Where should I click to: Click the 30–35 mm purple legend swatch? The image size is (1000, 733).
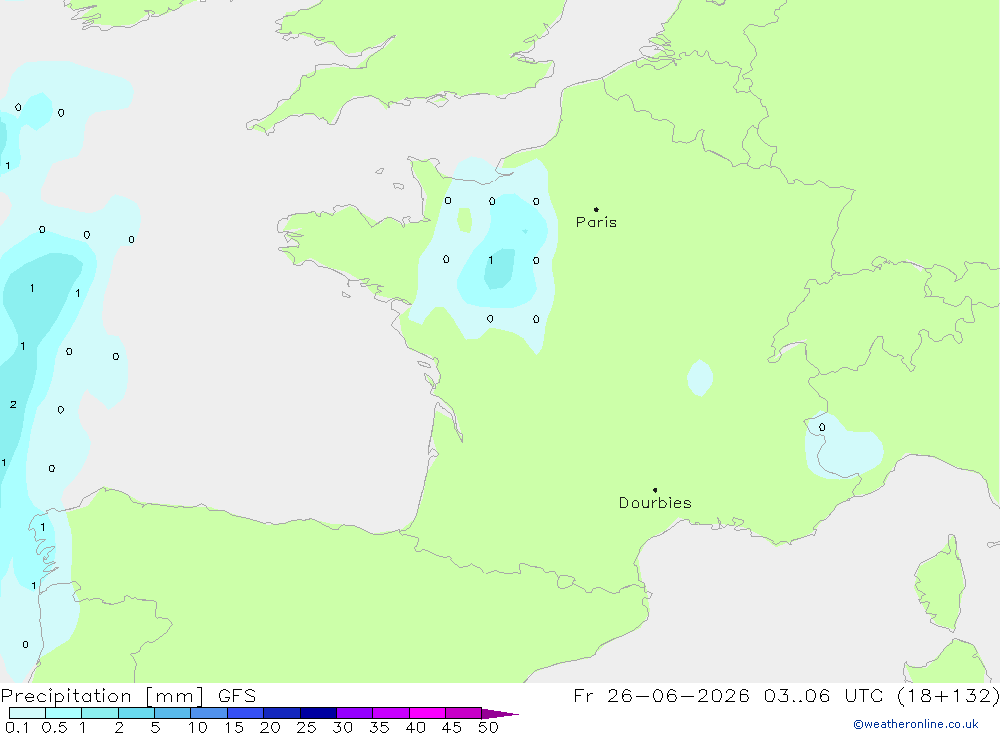tap(355, 713)
